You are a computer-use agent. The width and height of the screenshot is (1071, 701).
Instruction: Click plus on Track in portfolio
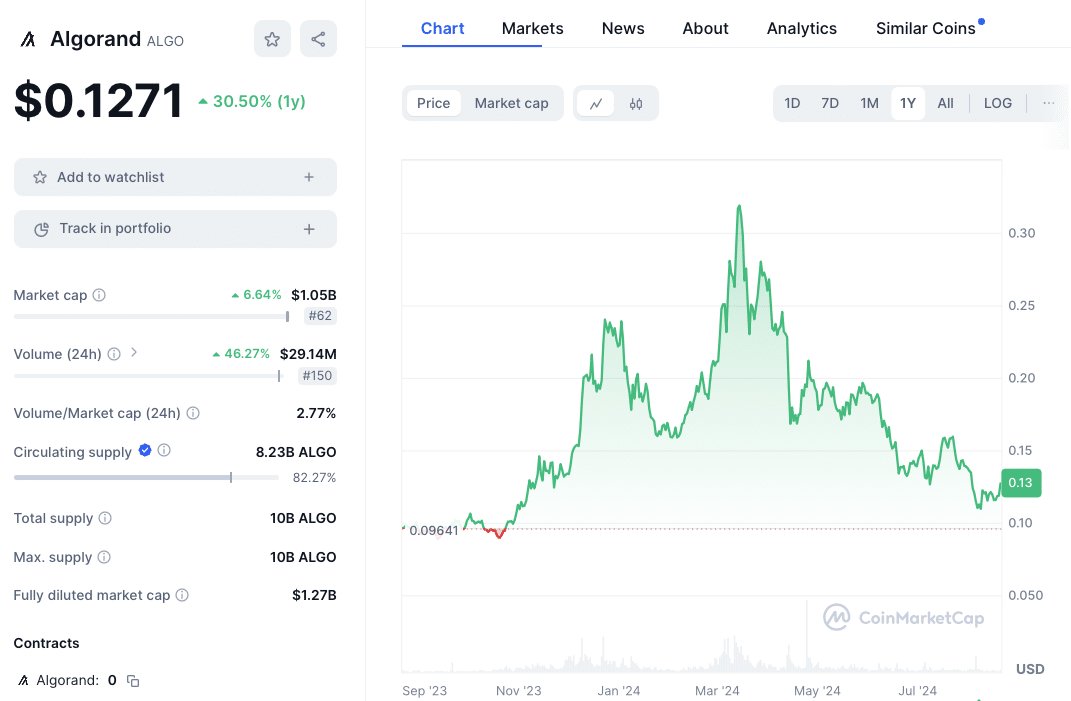[309, 229]
